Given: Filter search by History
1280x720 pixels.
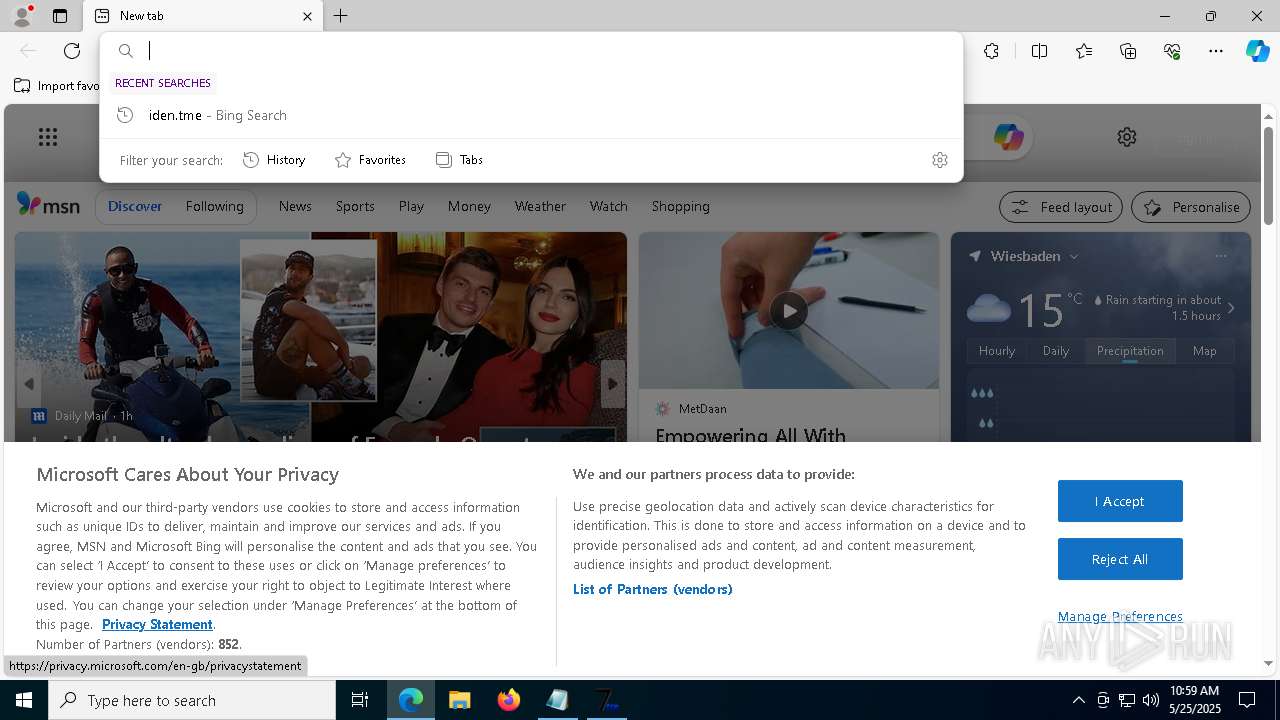Looking at the screenshot, I should click(274, 160).
